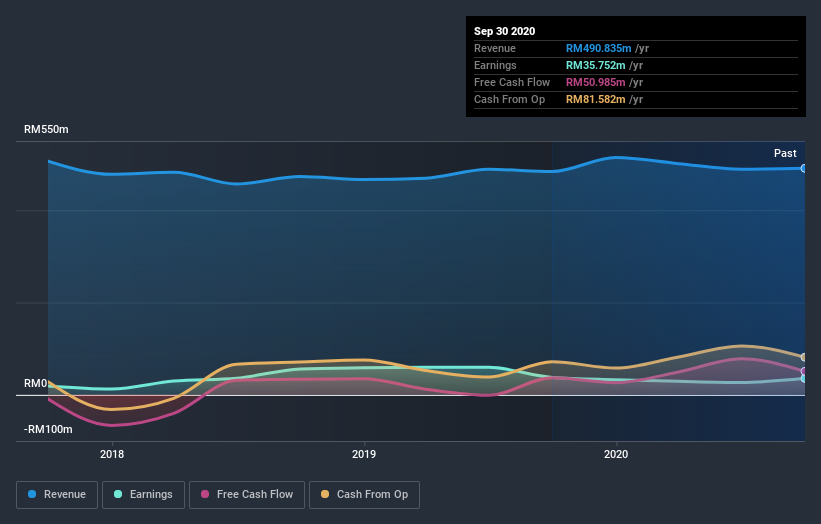Screen dimensions: 821x524
Task: Click the Free Cash Flow label in tooltip
Action: [x=512, y=82]
